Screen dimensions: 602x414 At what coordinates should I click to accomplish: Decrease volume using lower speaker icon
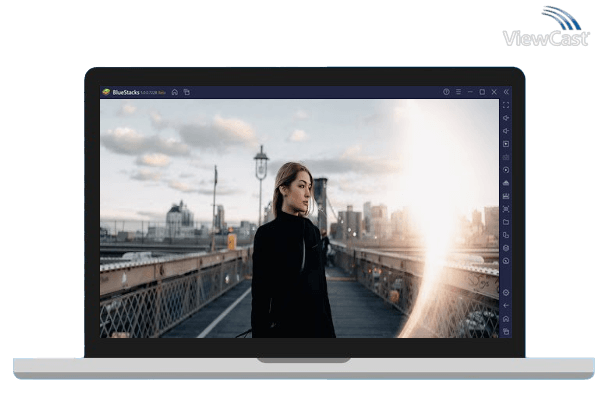point(506,131)
